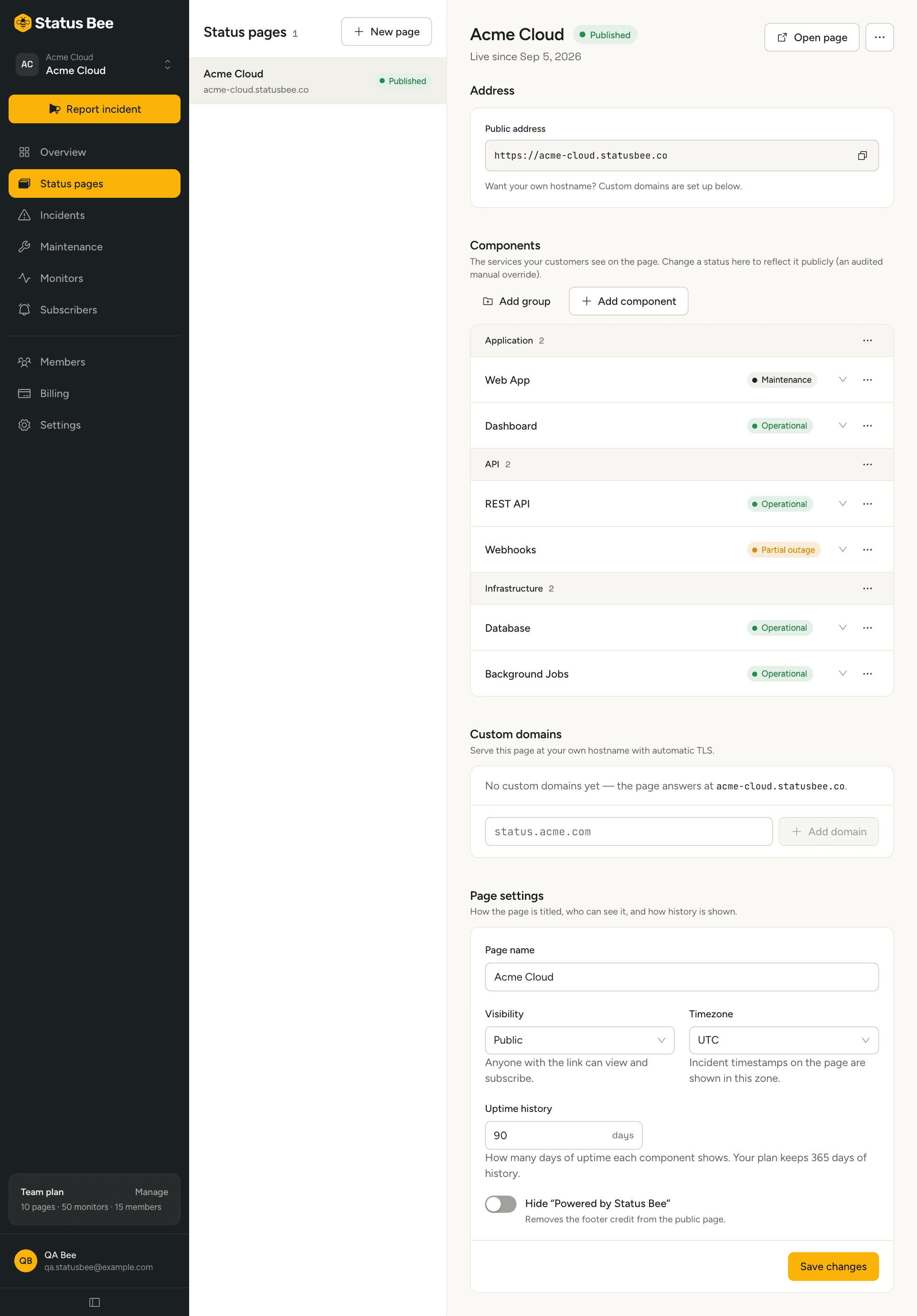Image resolution: width=917 pixels, height=1316 pixels.
Task: Click Add group button
Action: tap(517, 301)
